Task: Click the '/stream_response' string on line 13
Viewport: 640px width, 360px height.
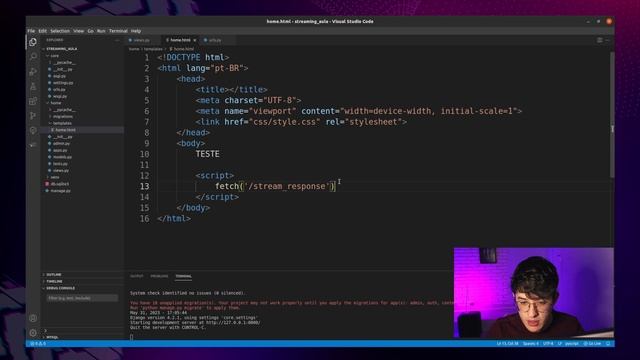Action: click(287, 187)
